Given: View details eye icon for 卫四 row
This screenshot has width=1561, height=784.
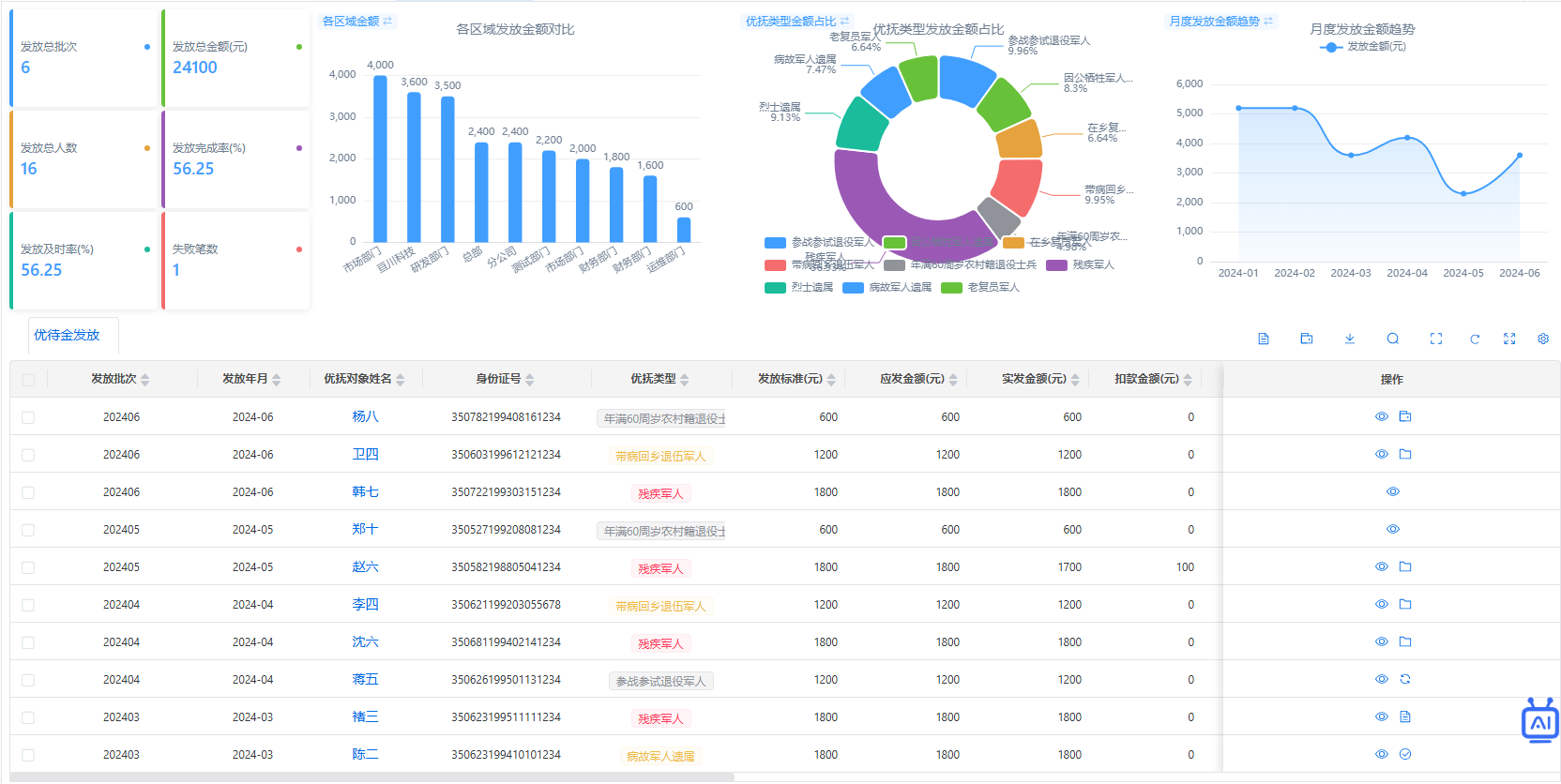Looking at the screenshot, I should 1382,454.
